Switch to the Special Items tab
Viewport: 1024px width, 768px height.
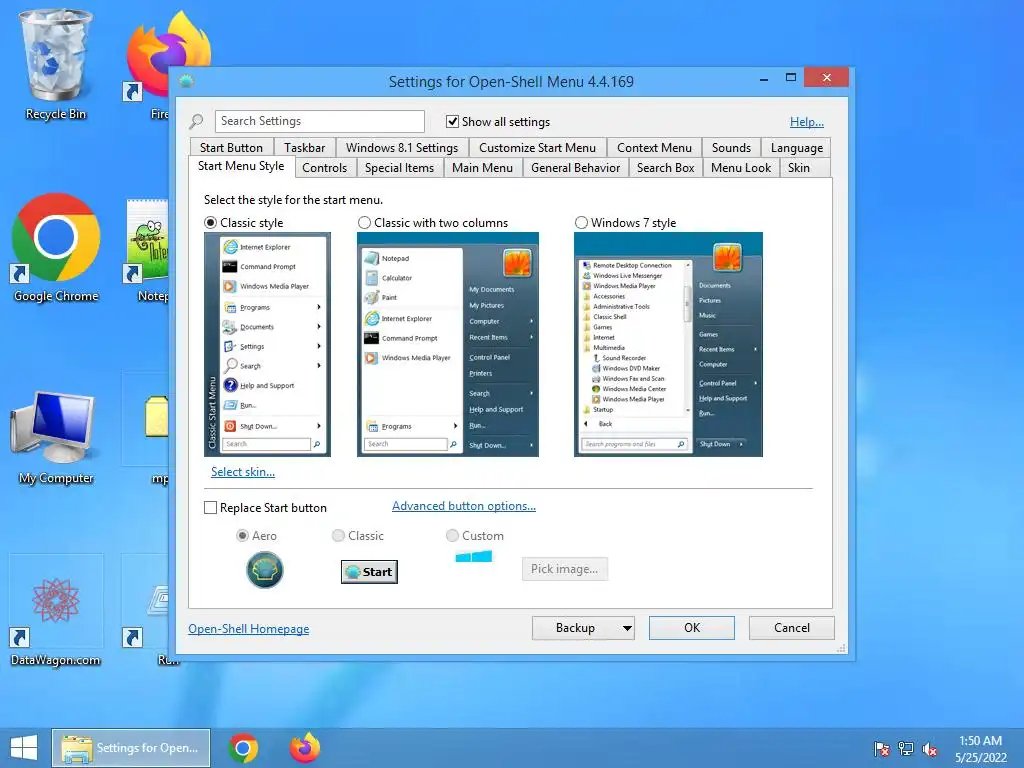[x=399, y=168]
